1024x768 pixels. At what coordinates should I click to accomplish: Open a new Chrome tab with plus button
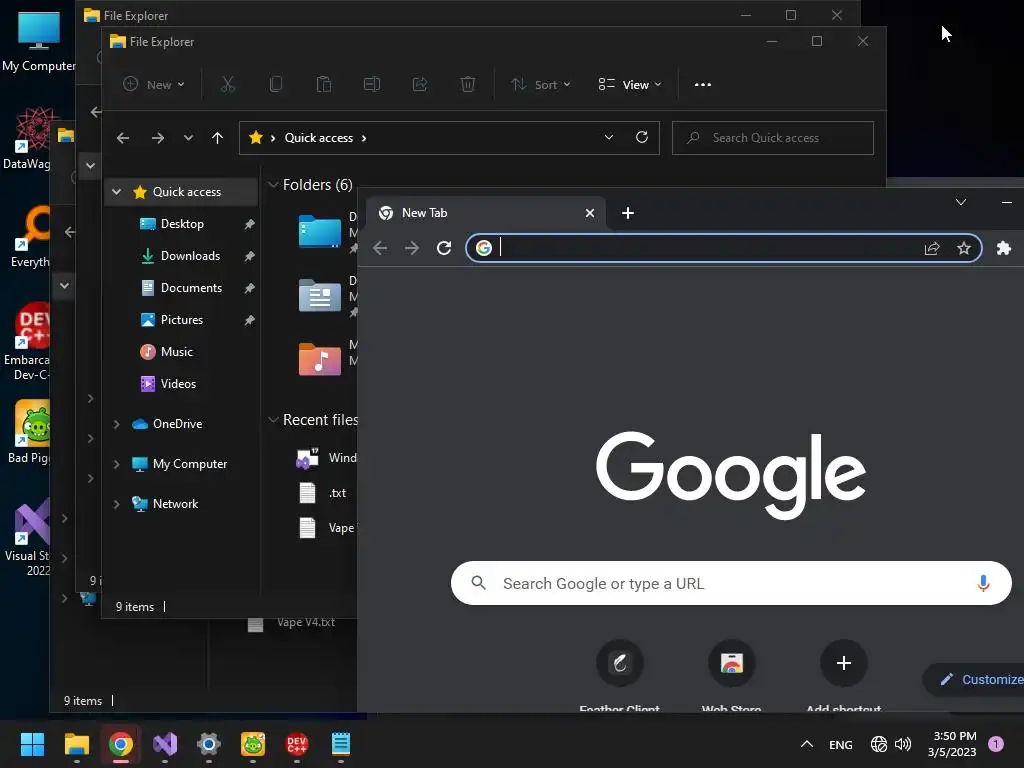[x=628, y=213]
